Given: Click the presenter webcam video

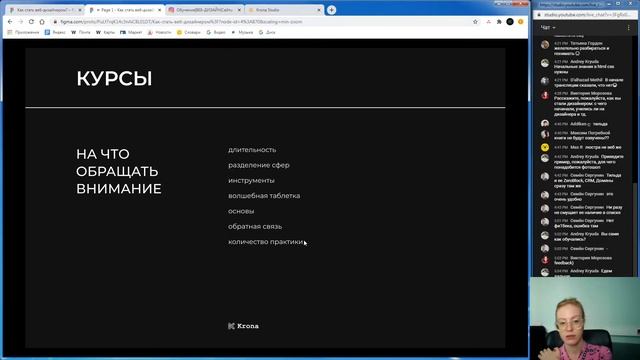Looking at the screenshot, I should (x=584, y=318).
